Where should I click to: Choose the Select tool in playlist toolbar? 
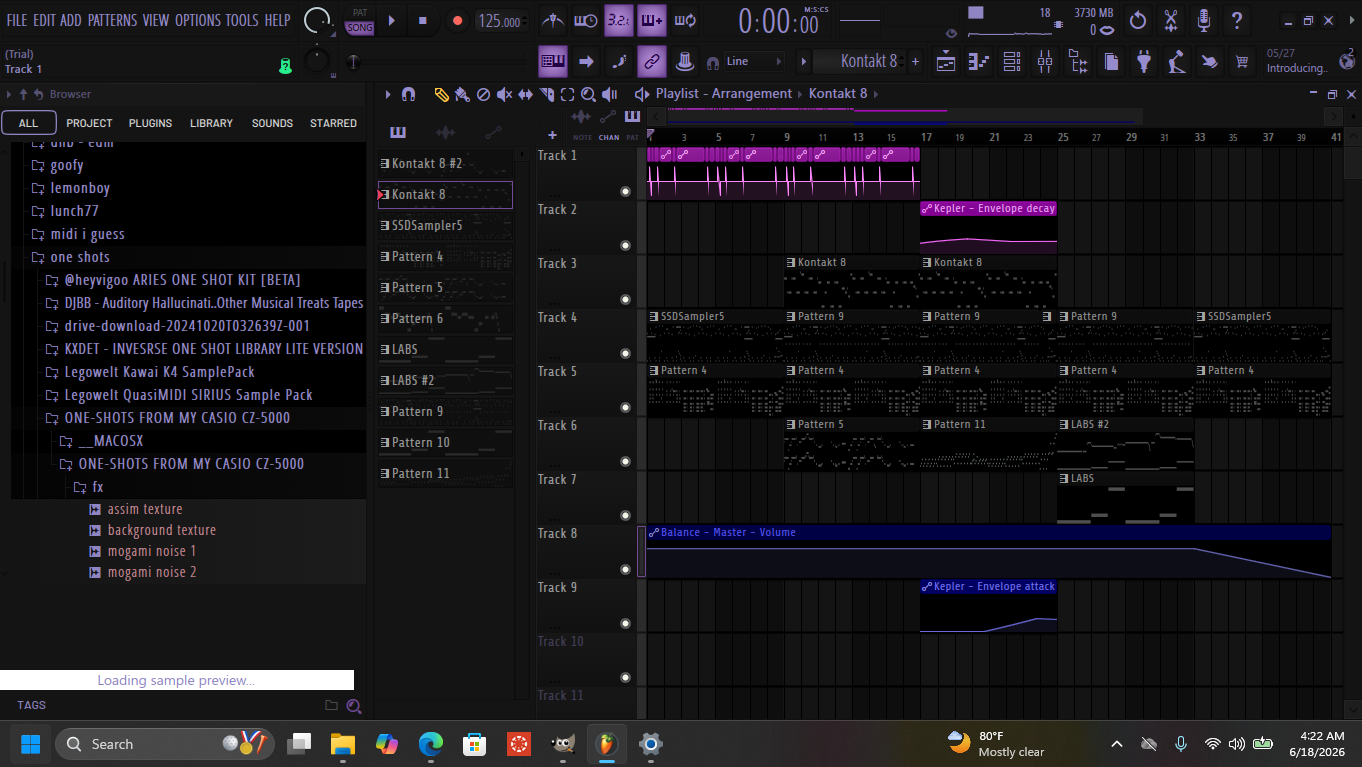point(567,94)
